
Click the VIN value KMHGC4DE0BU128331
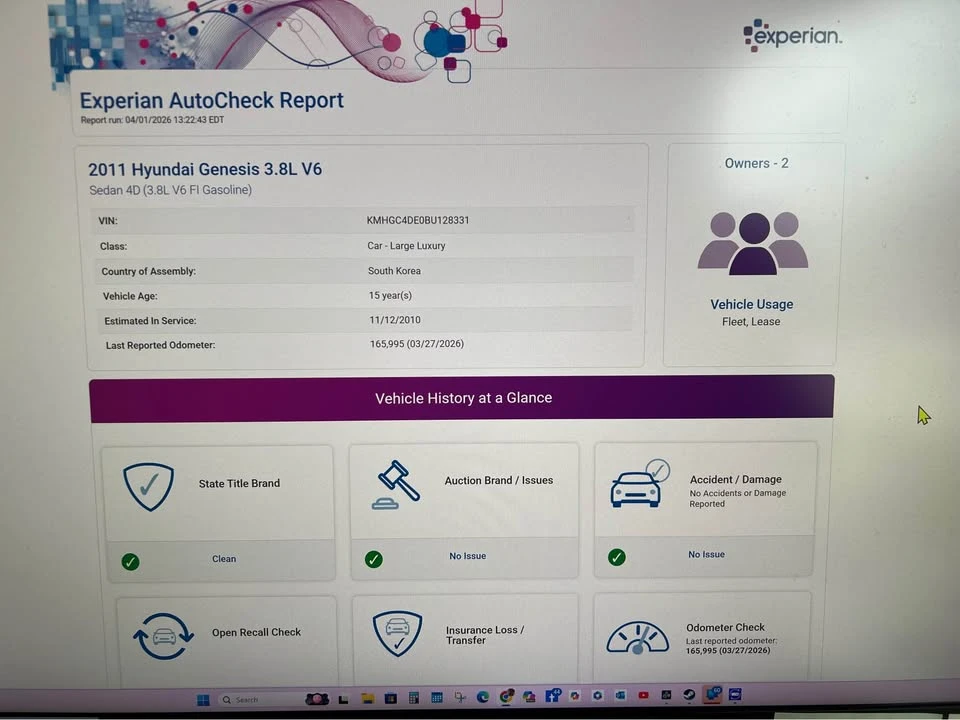[x=418, y=220]
